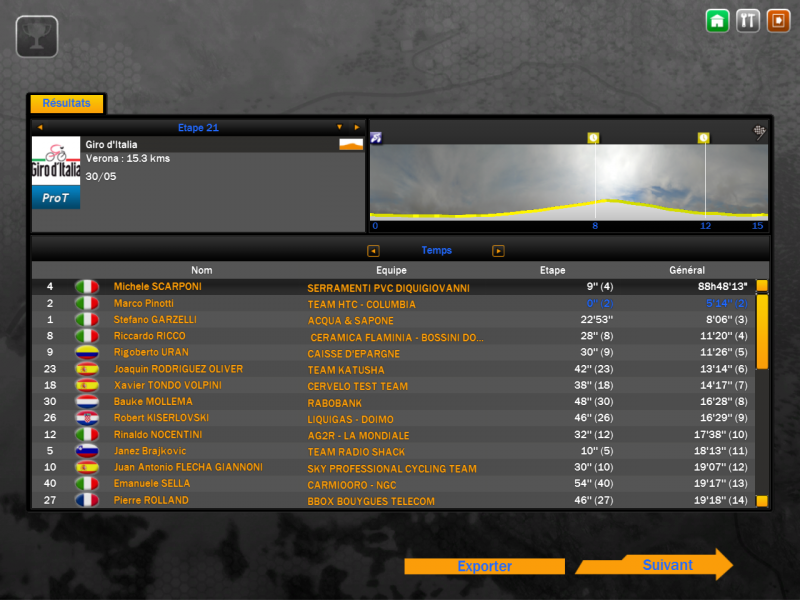Click Slovenian flag beside Janez Brajkovic
800x600 pixels.
87,451
